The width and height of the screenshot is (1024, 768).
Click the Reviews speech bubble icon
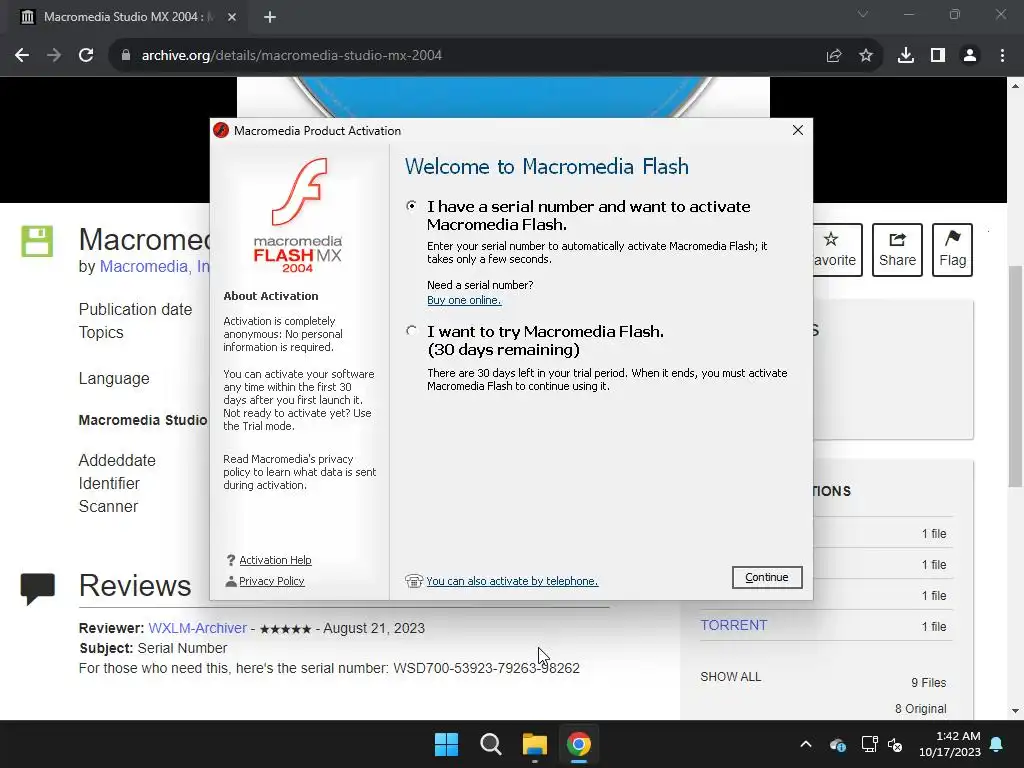pos(37,588)
